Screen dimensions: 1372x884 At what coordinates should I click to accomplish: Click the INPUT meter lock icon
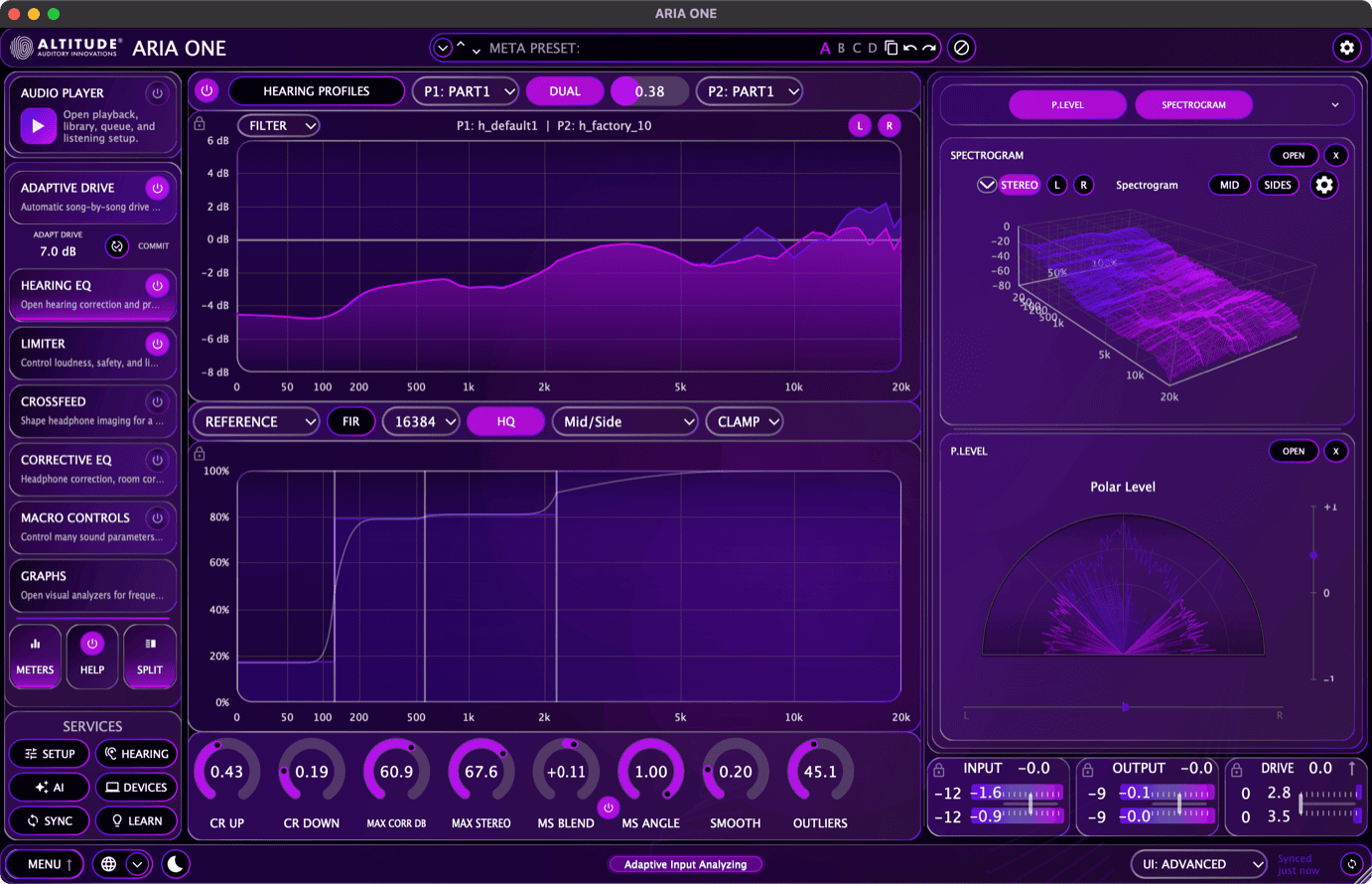pyautogui.click(x=939, y=770)
